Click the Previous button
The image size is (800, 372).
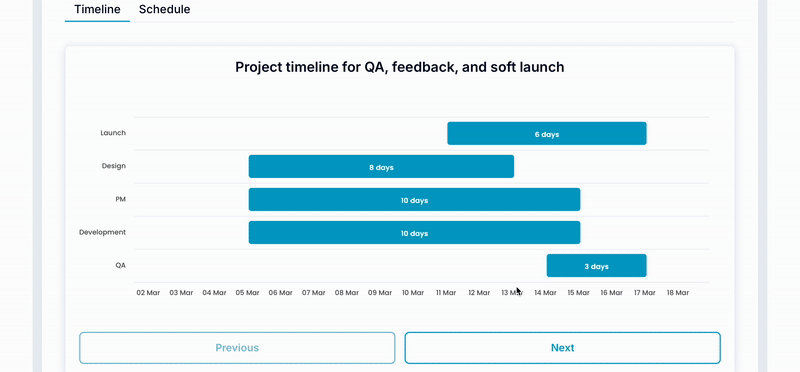(x=237, y=348)
